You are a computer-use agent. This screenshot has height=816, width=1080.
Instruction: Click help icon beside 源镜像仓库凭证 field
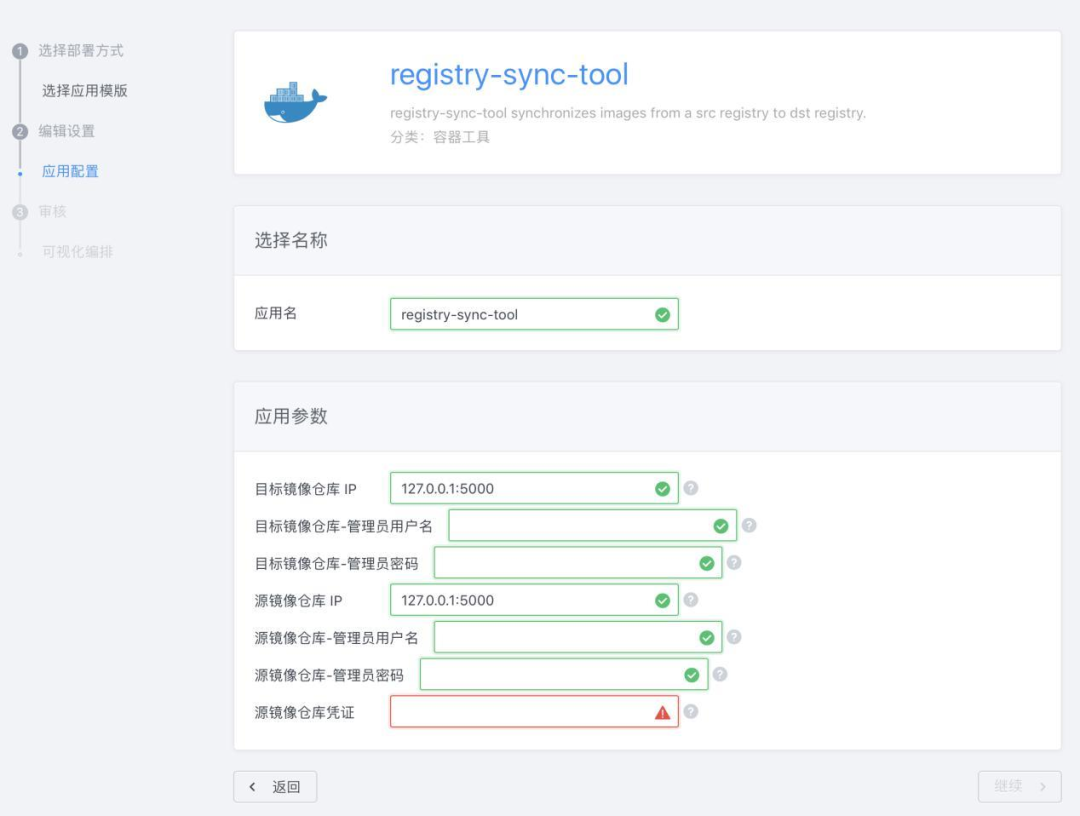click(x=690, y=712)
